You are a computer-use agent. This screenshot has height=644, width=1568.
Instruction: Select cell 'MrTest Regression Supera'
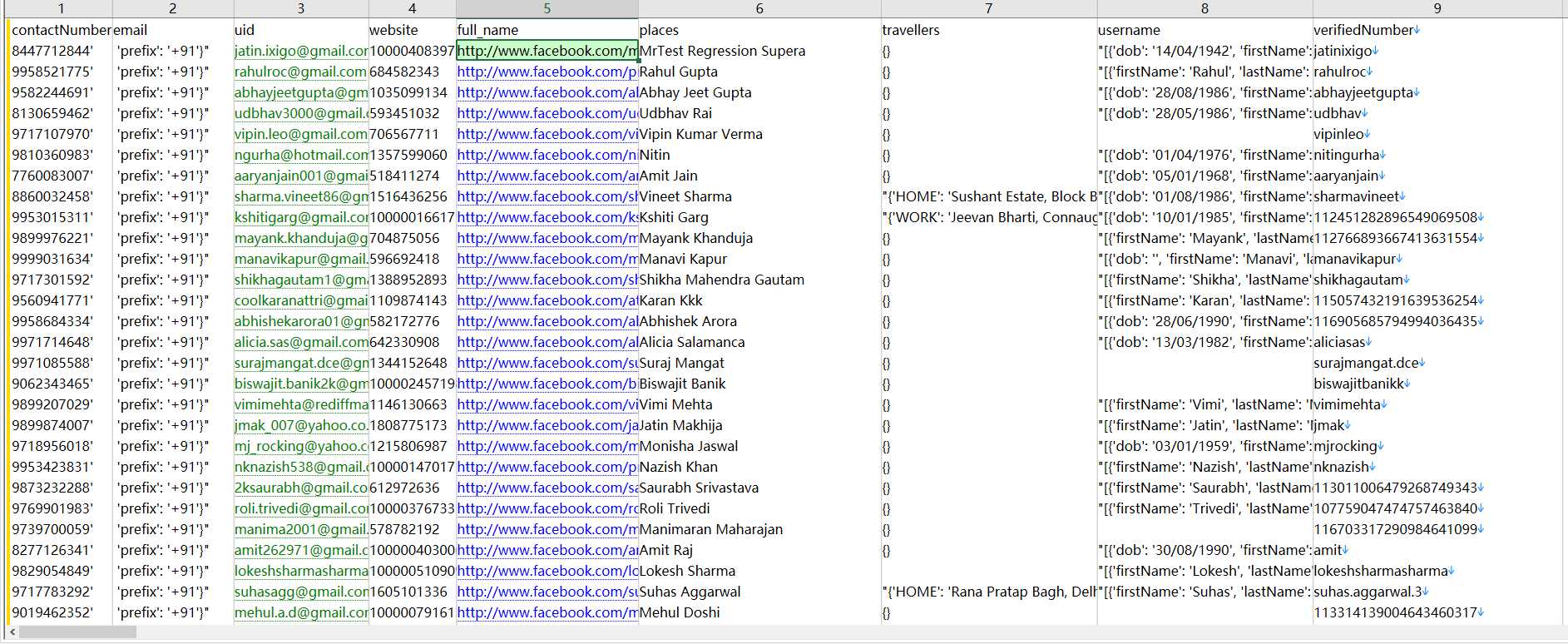pos(759,51)
